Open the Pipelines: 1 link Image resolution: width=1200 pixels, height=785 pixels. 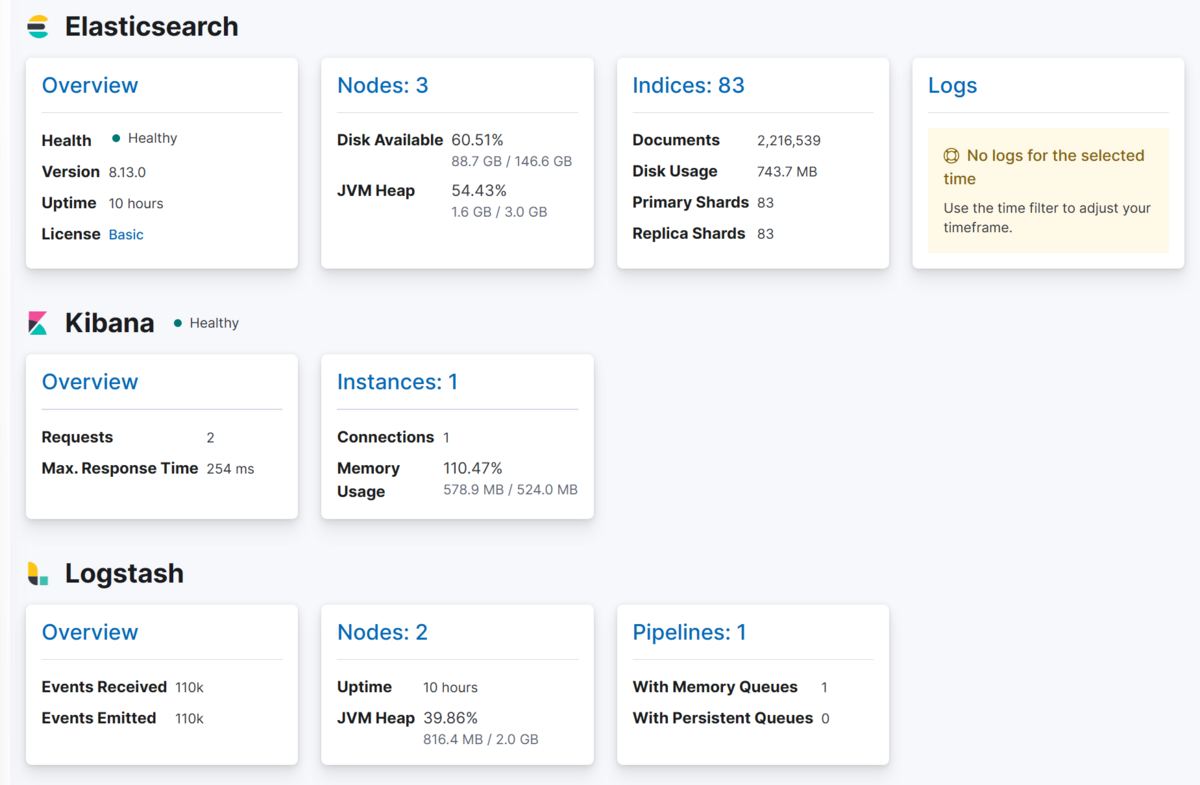tap(690, 632)
